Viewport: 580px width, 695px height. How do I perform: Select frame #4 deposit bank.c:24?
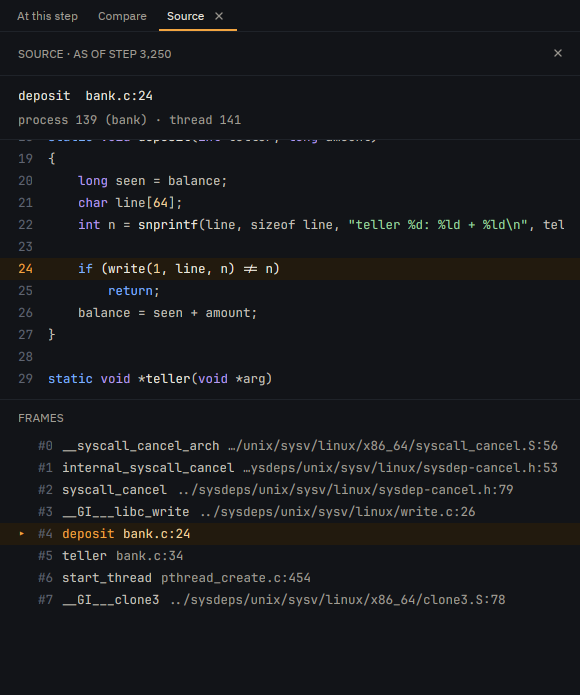pyautogui.click(x=290, y=534)
